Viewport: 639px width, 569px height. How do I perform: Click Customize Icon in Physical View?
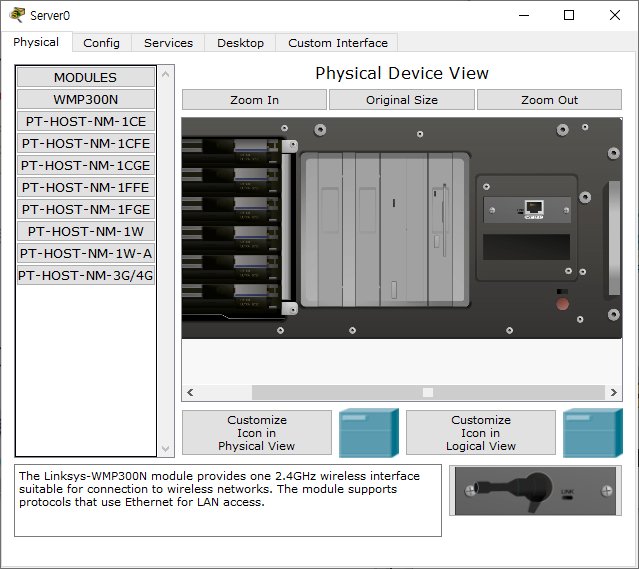tap(257, 432)
